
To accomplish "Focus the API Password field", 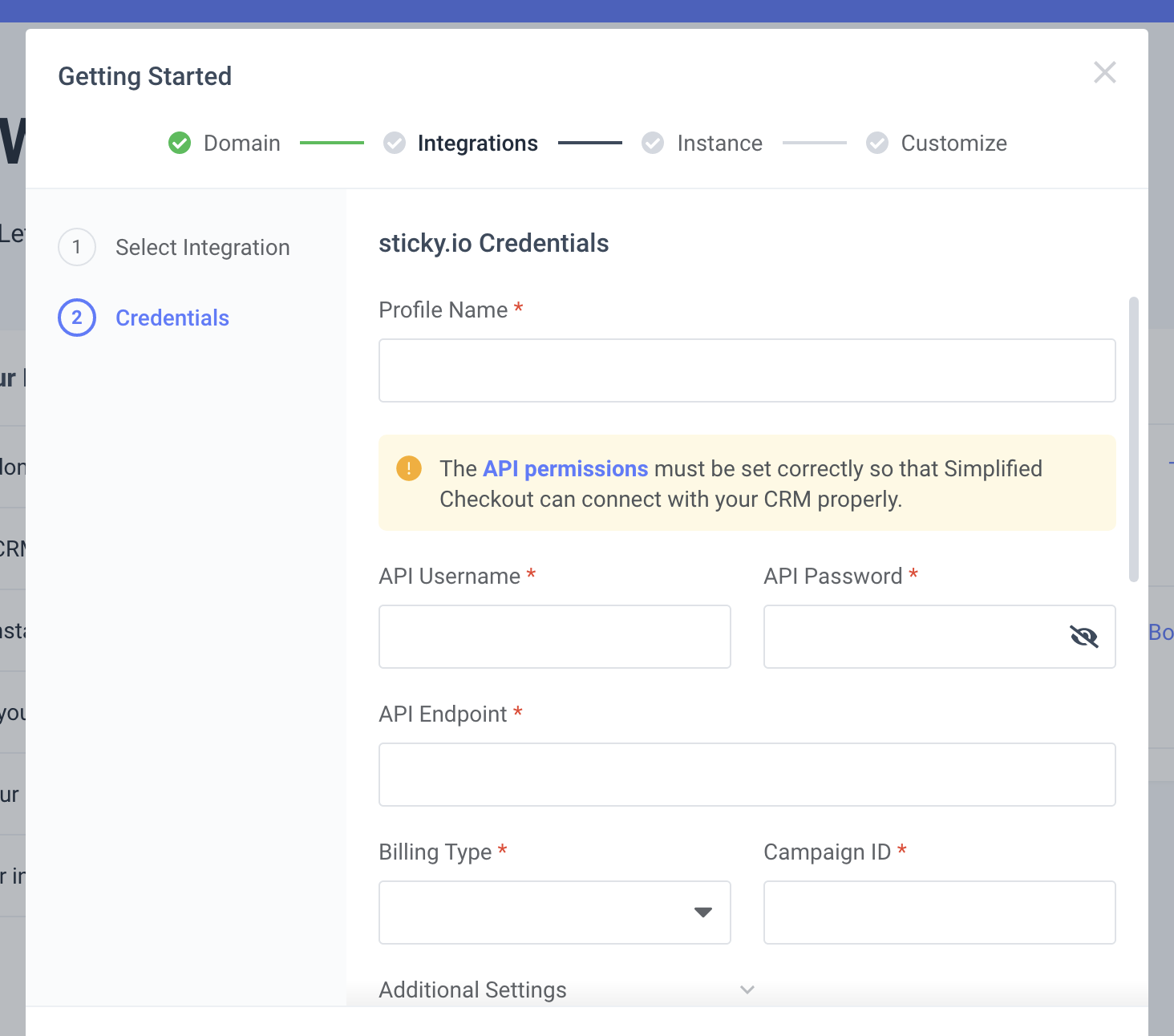I will [940, 637].
